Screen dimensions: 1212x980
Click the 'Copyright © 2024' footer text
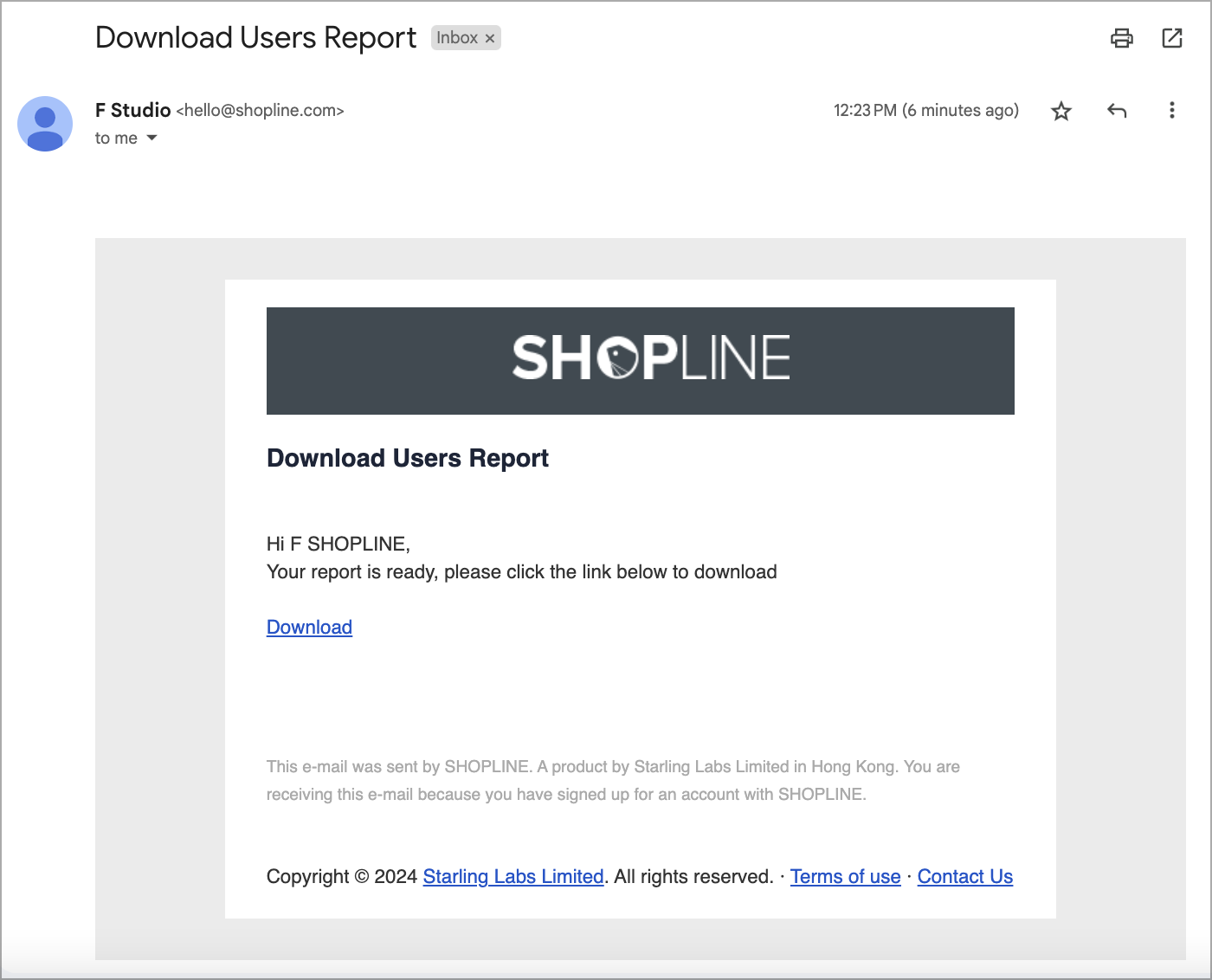(x=342, y=876)
